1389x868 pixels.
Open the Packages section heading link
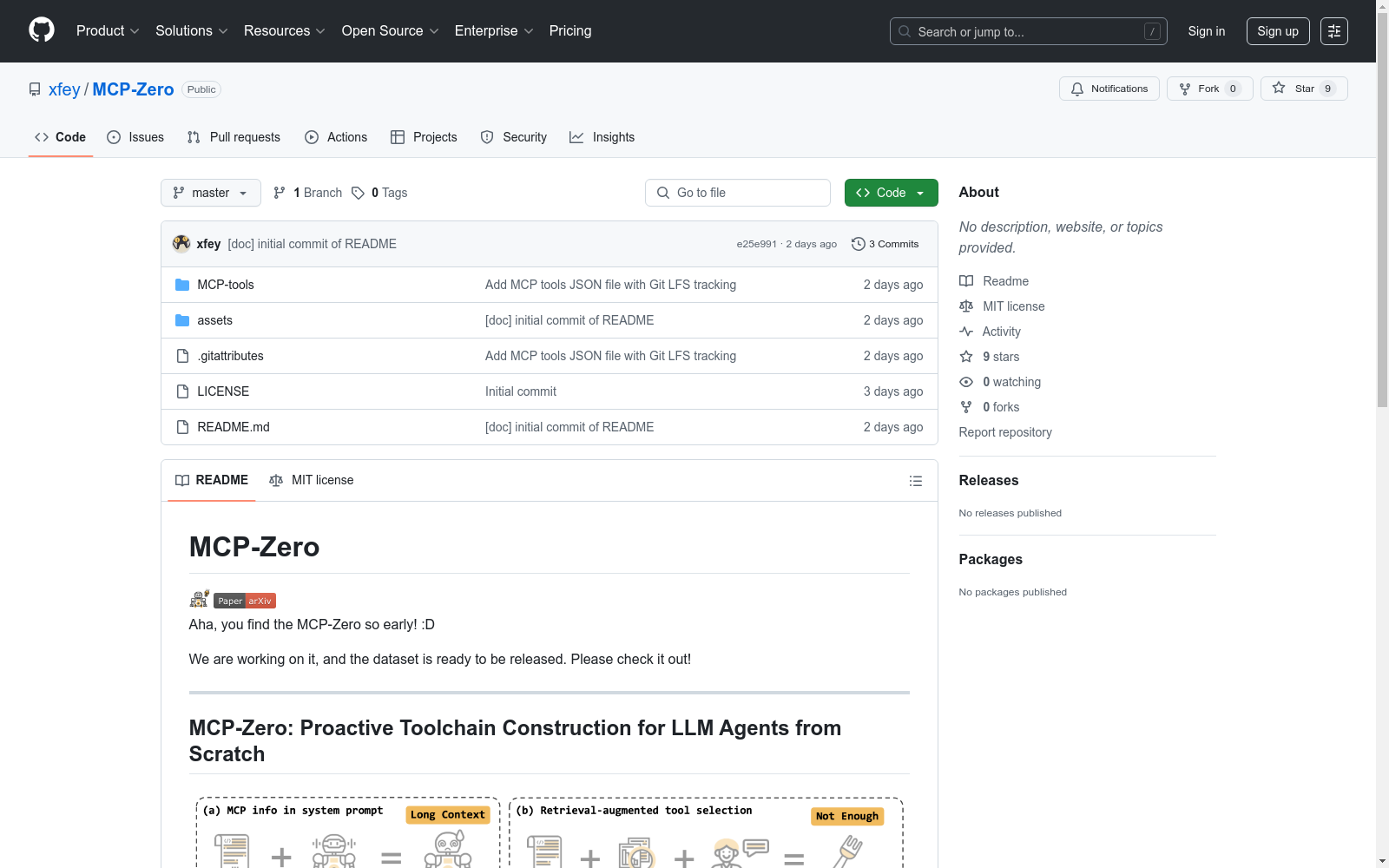tap(991, 560)
